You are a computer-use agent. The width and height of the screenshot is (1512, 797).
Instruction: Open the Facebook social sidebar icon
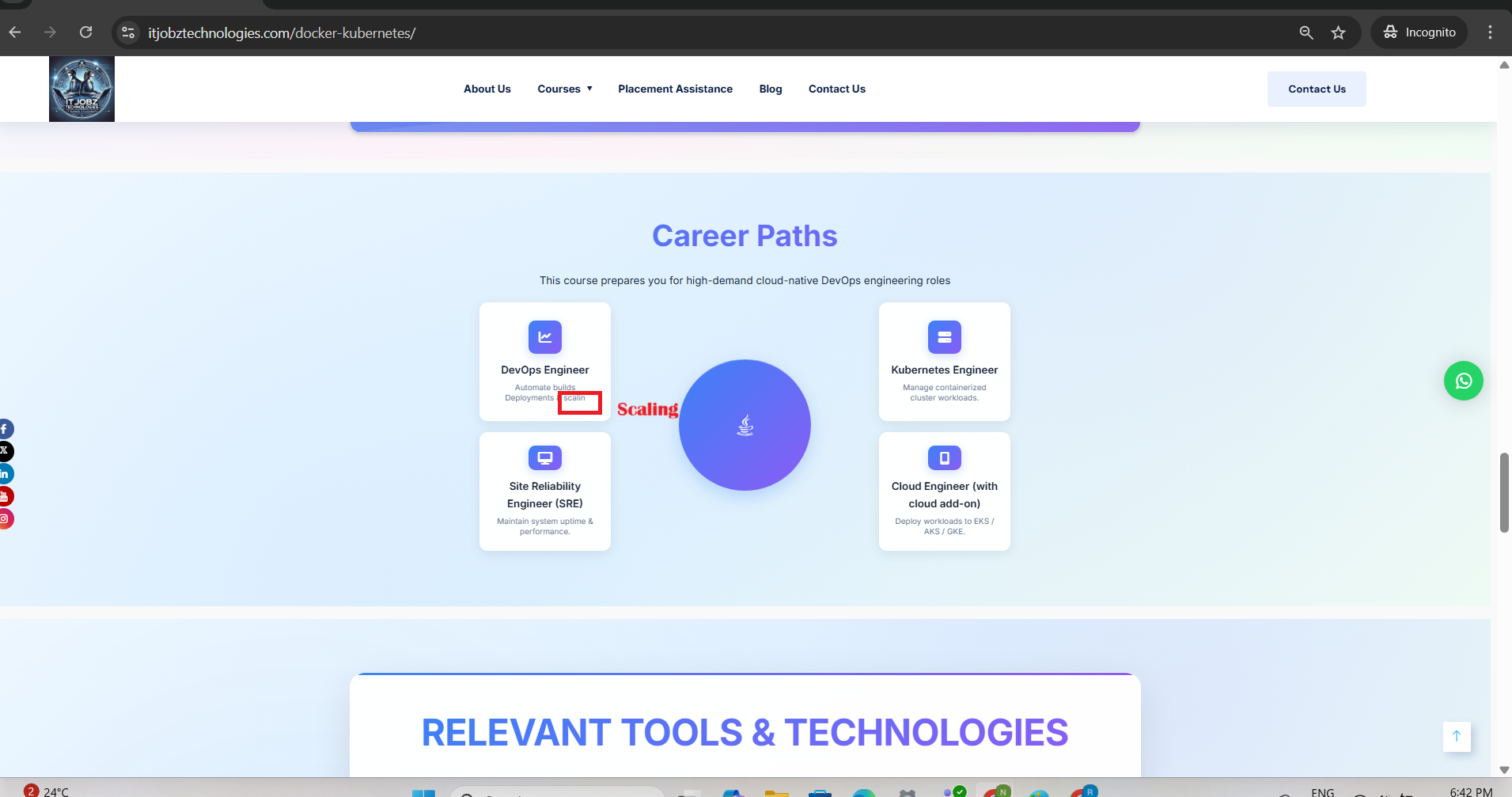5,429
